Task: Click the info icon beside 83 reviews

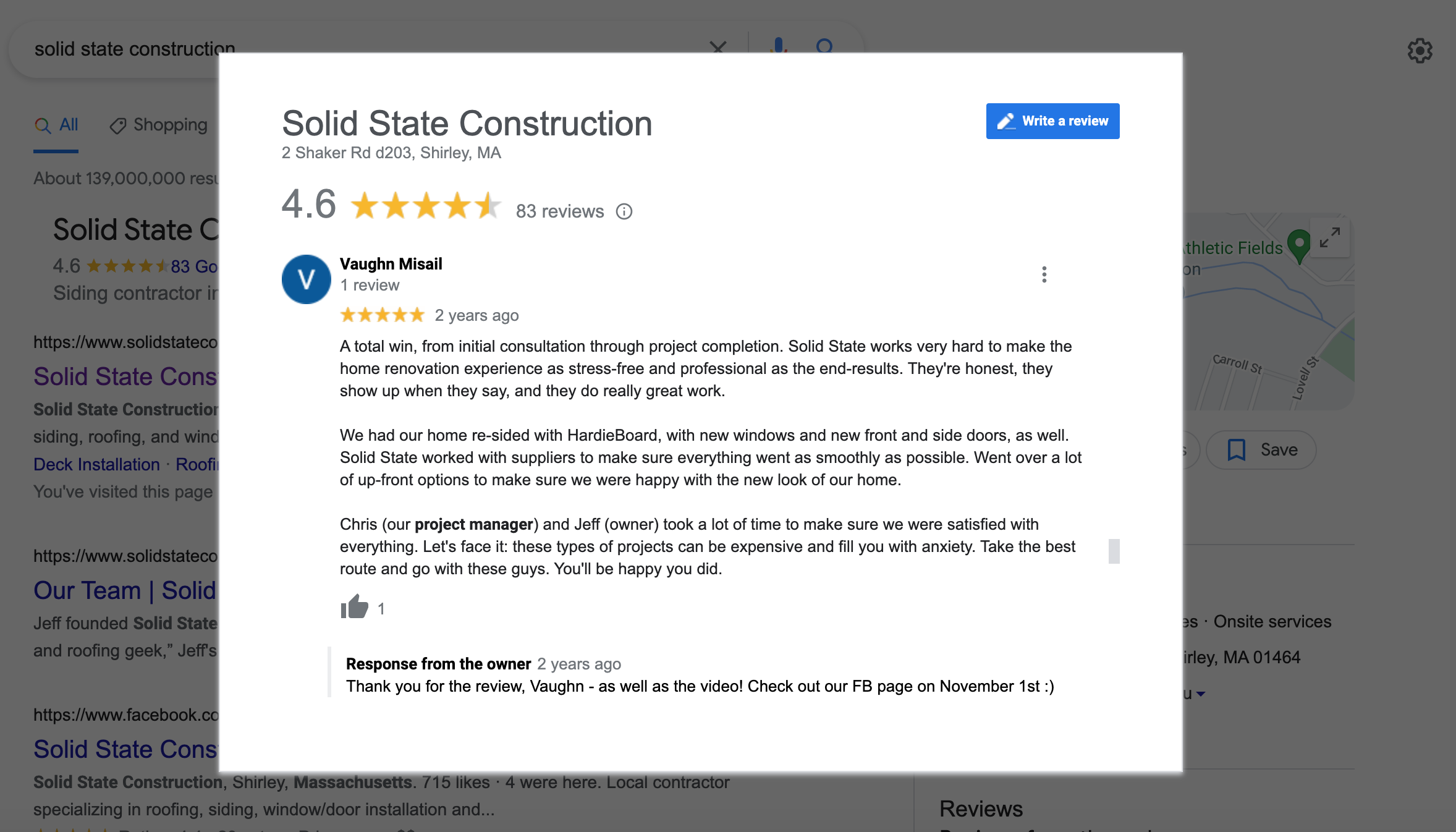Action: tap(624, 212)
